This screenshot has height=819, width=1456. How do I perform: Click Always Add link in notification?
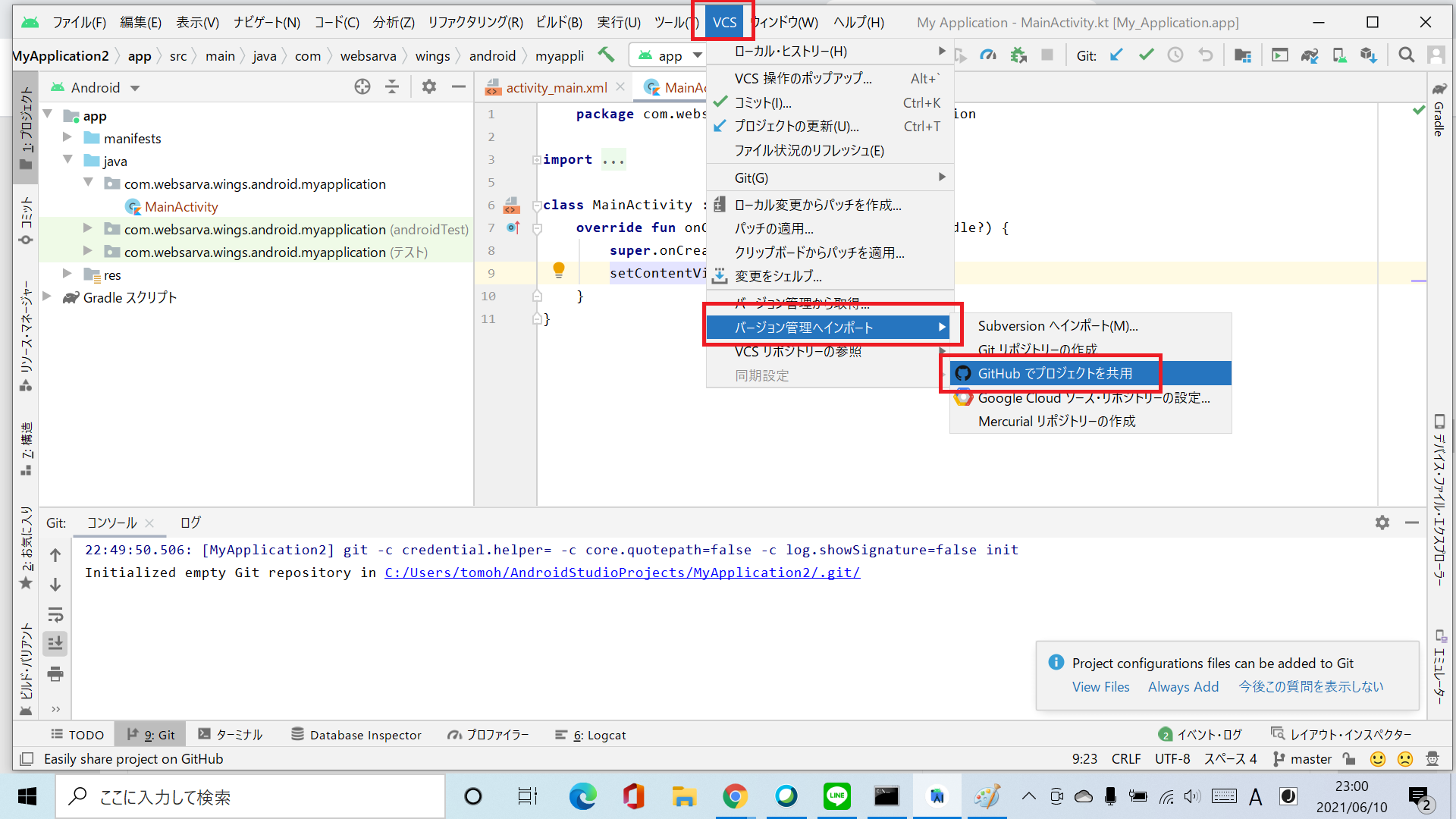1183,687
